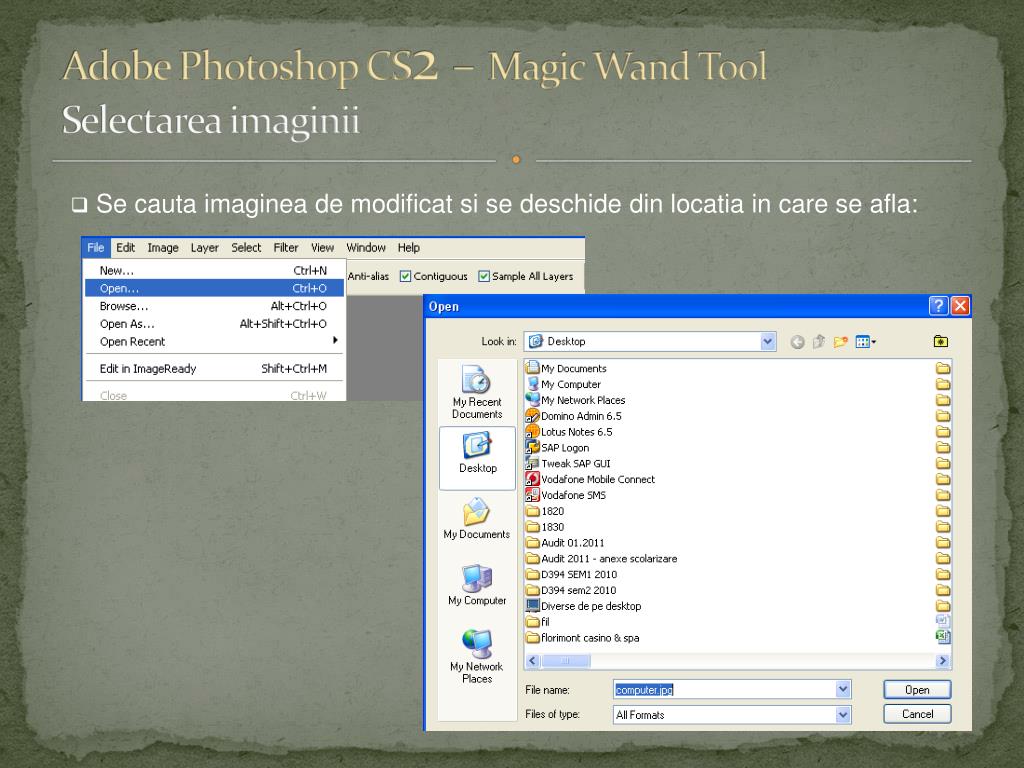Image resolution: width=1024 pixels, height=768 pixels.
Task: Select My Network Places in places bar
Action: click(x=477, y=656)
